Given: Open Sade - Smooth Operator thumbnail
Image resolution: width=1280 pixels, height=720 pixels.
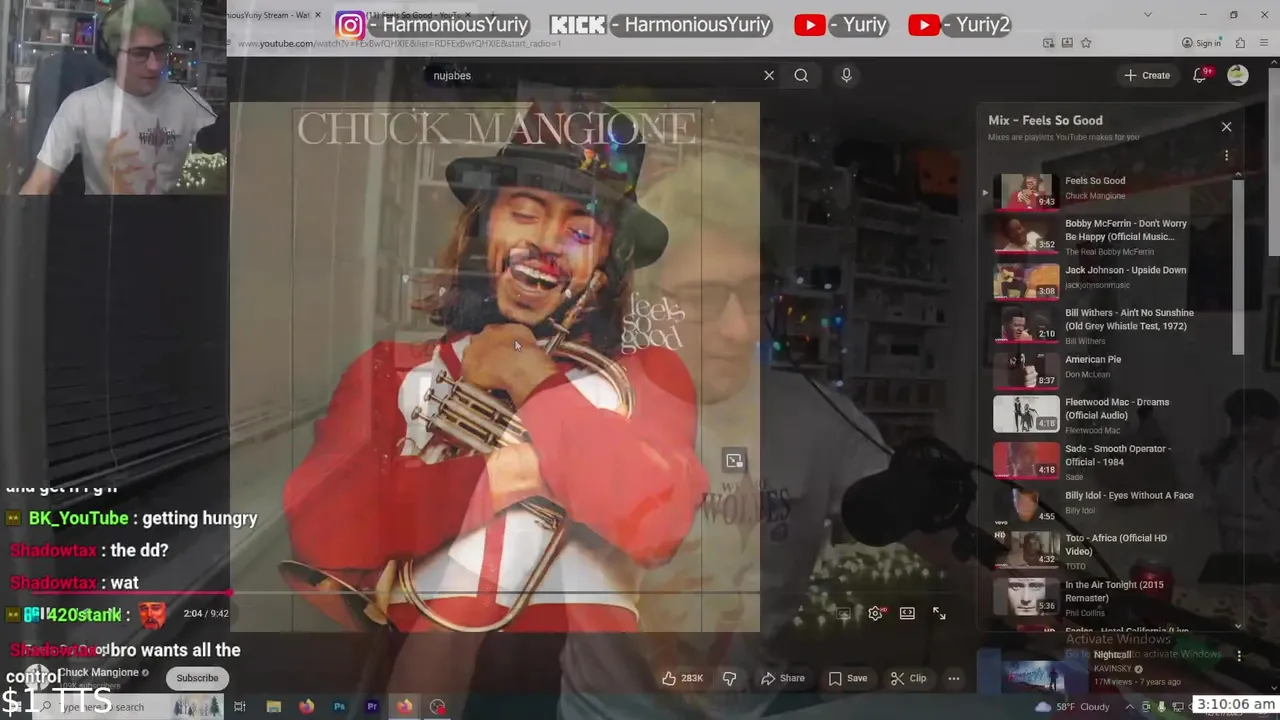Looking at the screenshot, I should tap(1026, 460).
